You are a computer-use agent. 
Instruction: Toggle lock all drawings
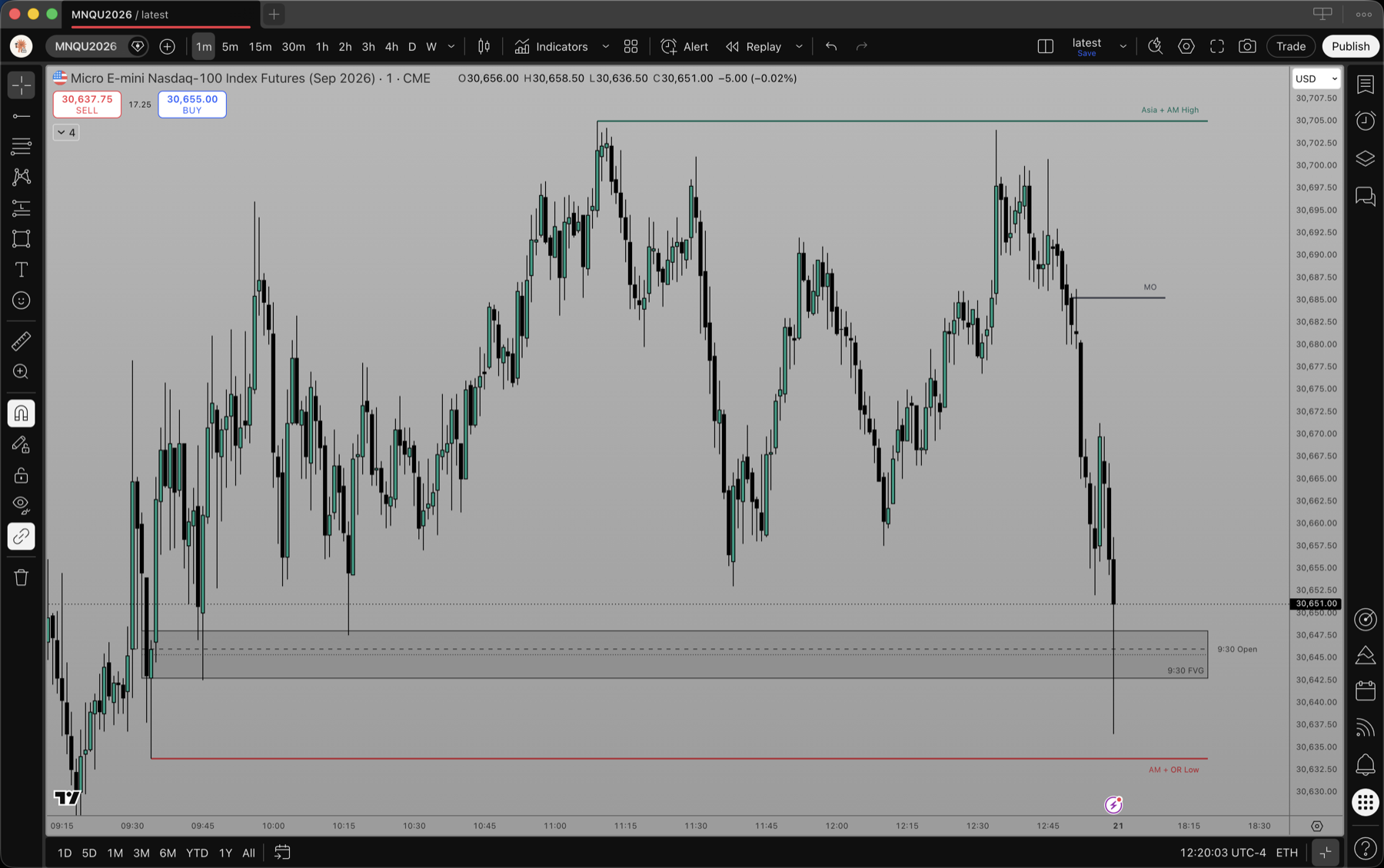point(22,475)
